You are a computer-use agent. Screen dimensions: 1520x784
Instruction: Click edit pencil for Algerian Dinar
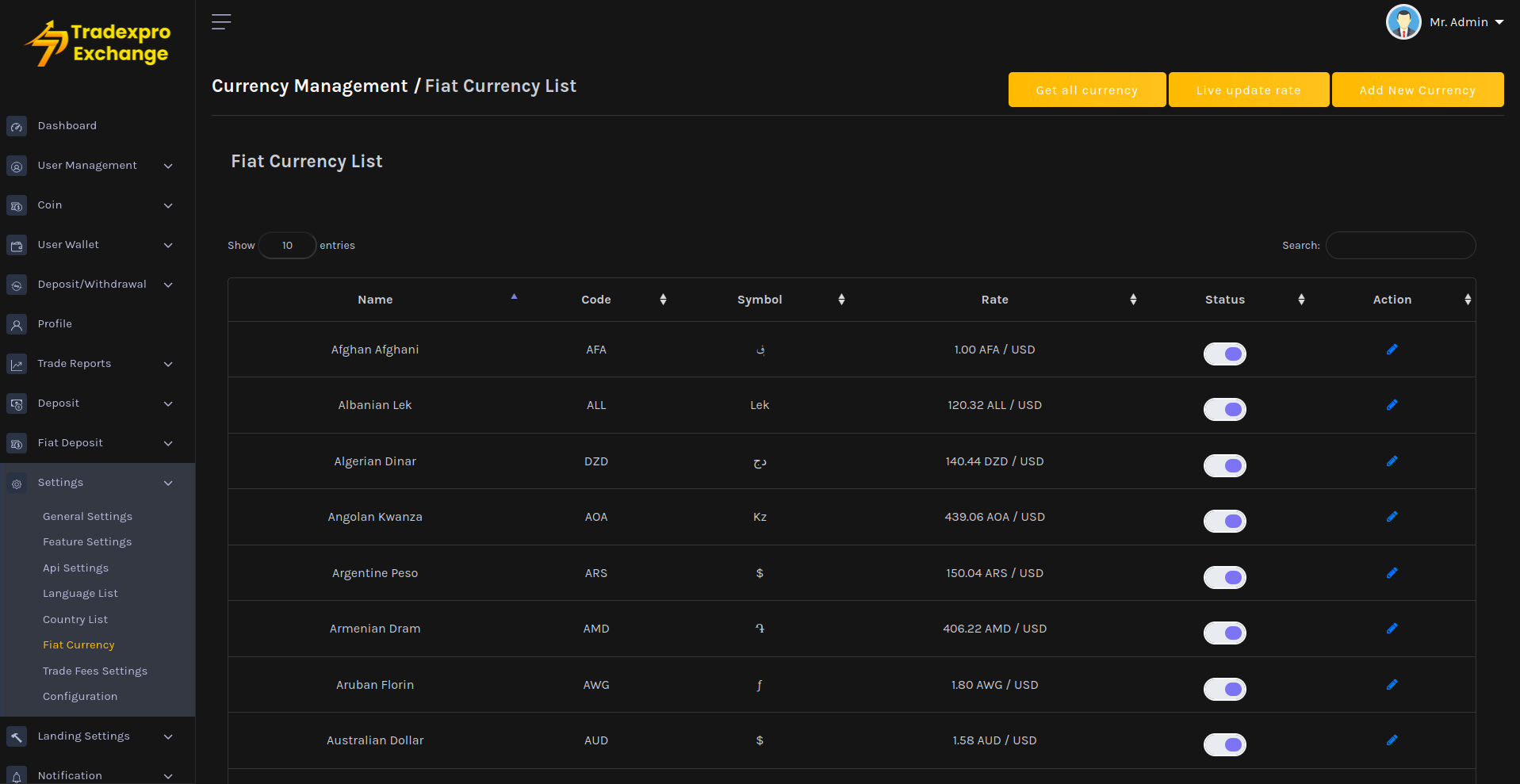coord(1392,461)
